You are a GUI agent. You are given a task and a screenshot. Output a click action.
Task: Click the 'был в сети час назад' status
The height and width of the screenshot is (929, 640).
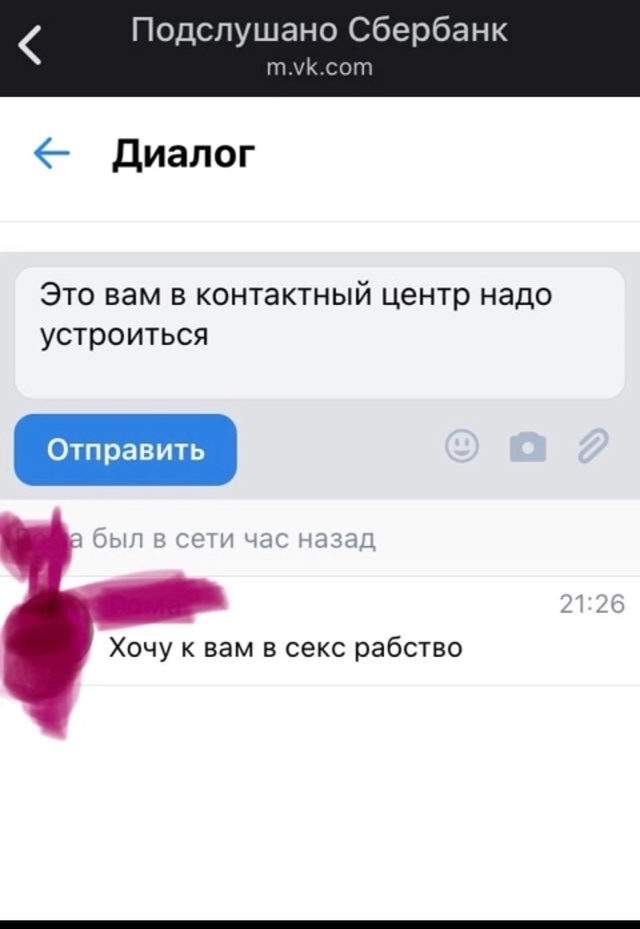pyautogui.click(x=234, y=539)
